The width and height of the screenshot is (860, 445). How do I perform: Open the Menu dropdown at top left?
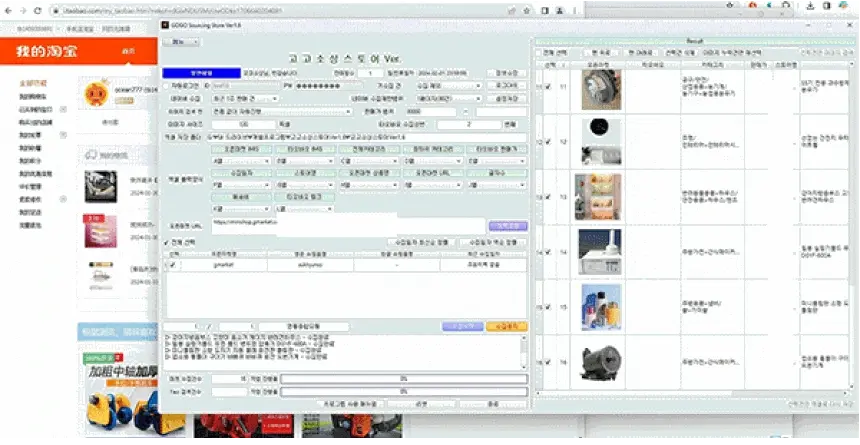click(x=182, y=42)
